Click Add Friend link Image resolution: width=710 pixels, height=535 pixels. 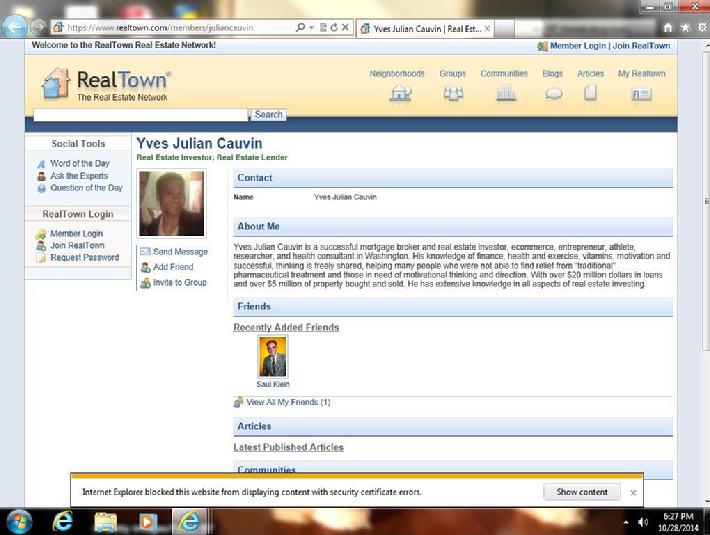(x=173, y=267)
